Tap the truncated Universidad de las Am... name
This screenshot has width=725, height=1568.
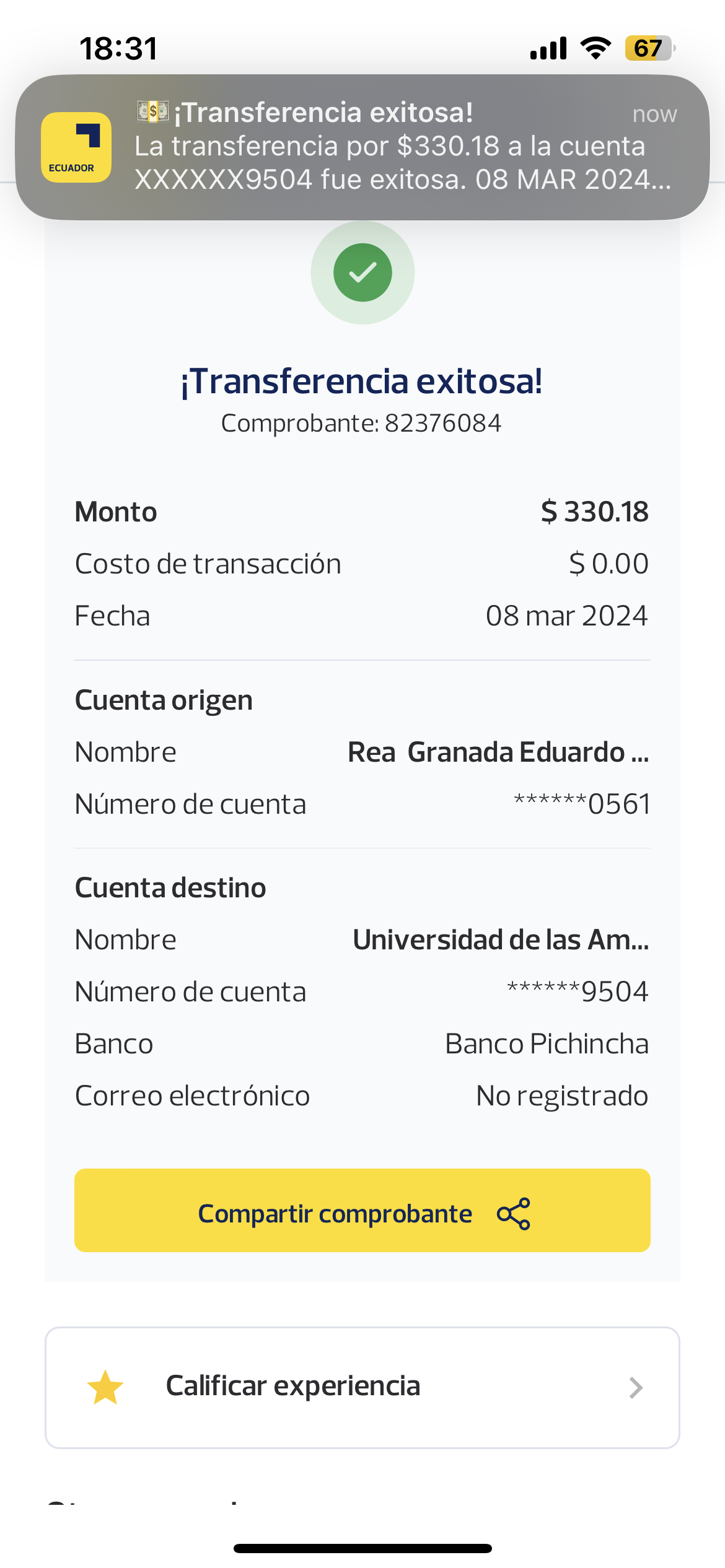(501, 939)
